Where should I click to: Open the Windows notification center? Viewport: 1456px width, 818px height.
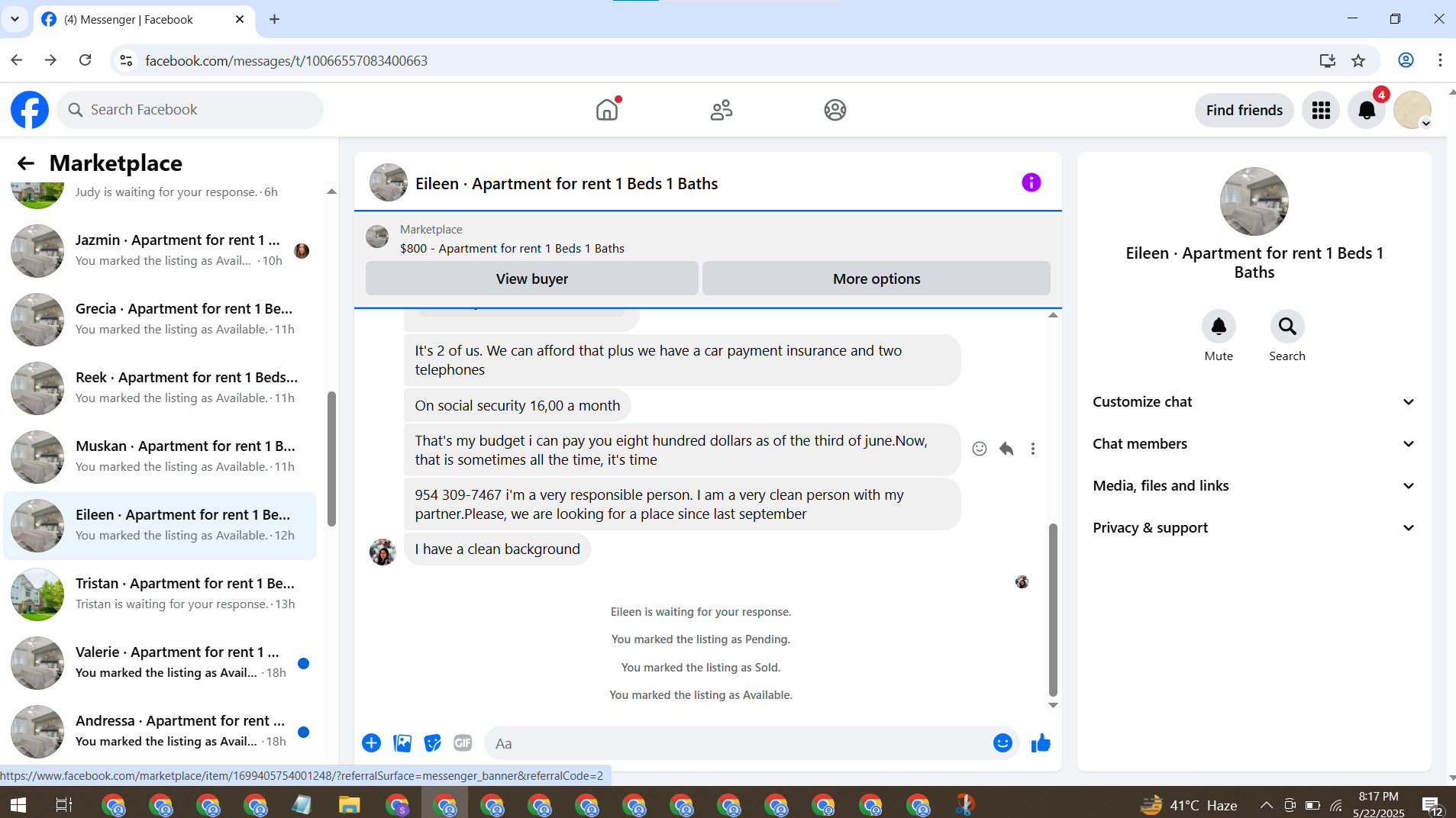coord(1431,804)
